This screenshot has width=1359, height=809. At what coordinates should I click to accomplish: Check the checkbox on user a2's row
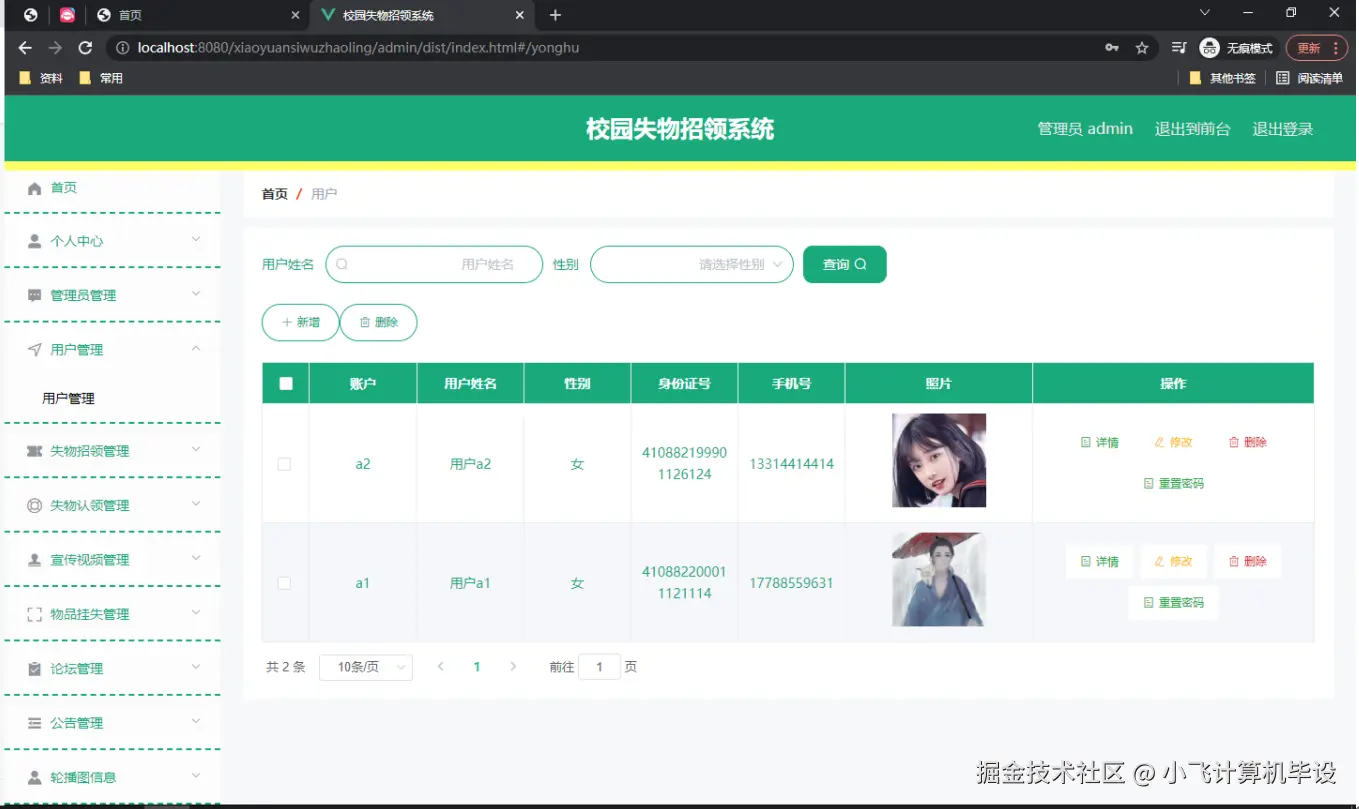(284, 464)
